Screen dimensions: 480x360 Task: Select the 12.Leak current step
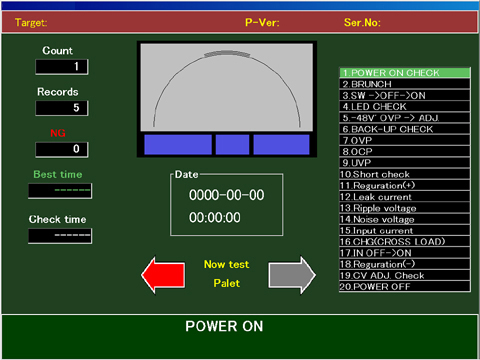click(405, 197)
